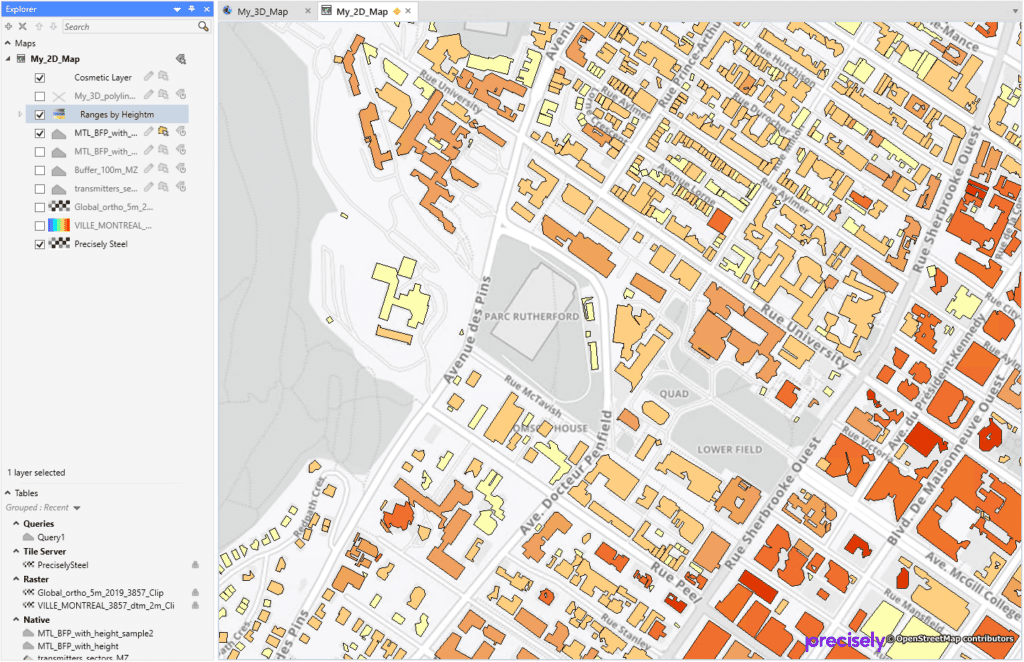1024x662 pixels.
Task: Enable the Buffer_100m_MZ layer checkbox
Action: tap(40, 169)
